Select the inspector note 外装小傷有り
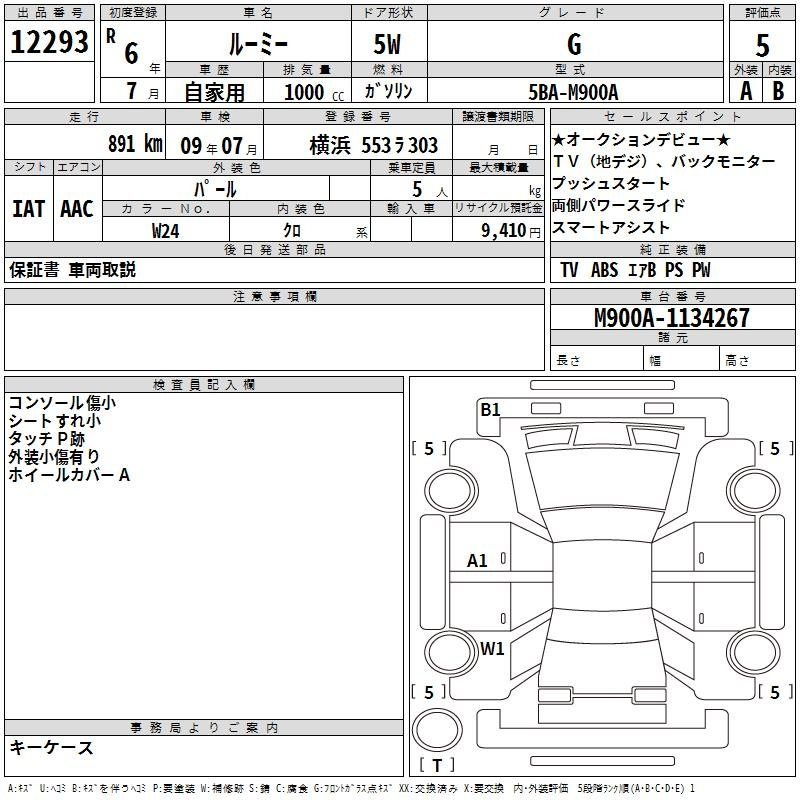This screenshot has height=800, width=800. point(54,456)
